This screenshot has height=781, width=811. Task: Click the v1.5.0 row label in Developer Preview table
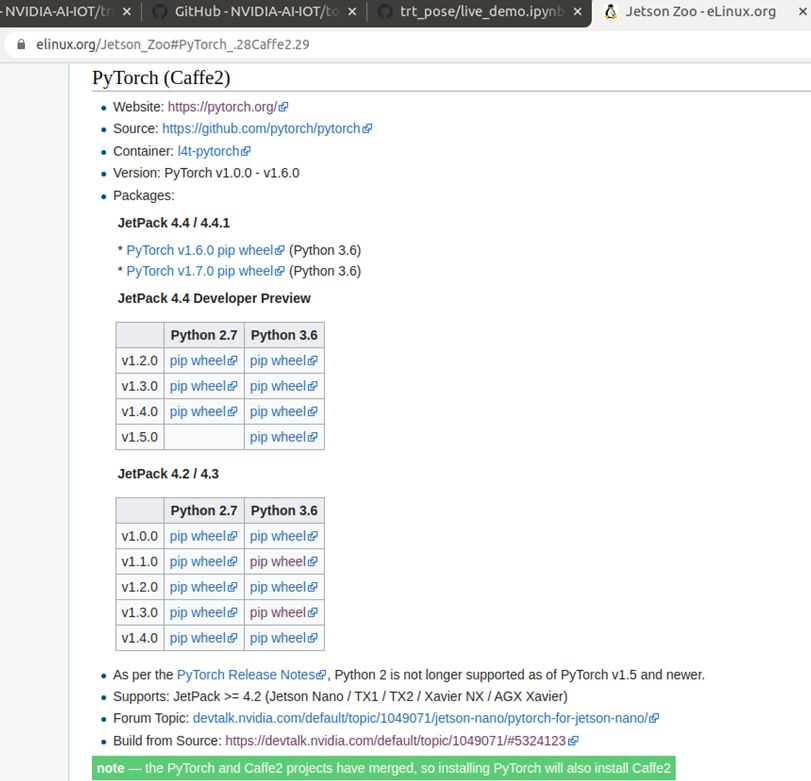point(140,437)
